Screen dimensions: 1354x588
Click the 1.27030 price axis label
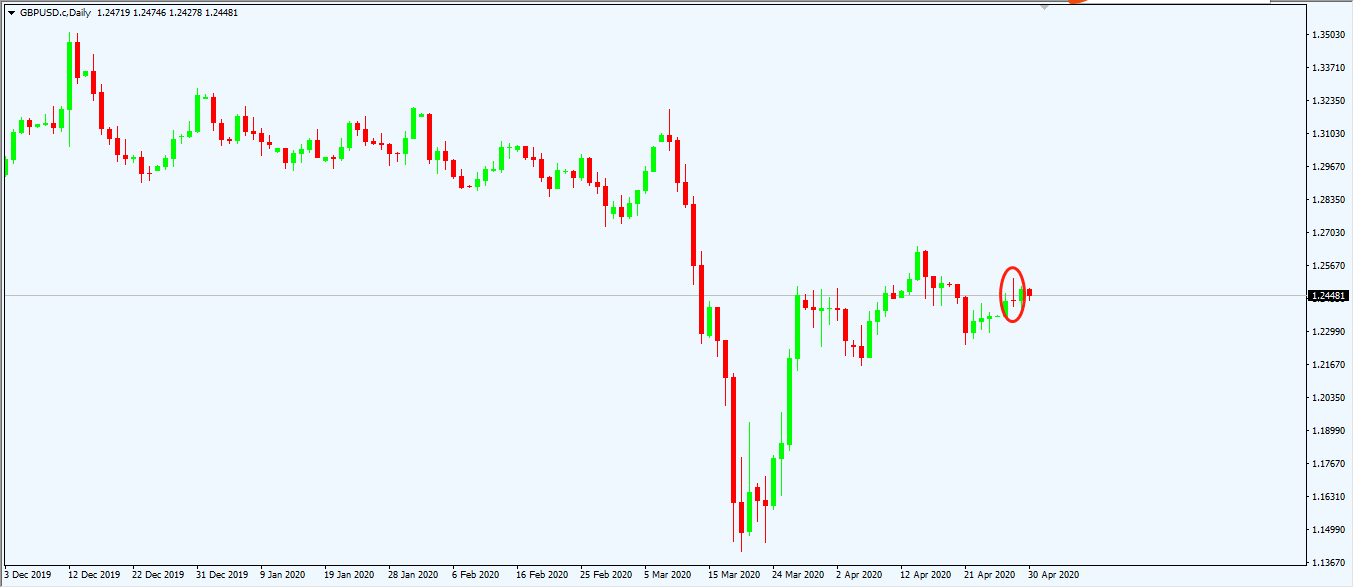coord(1329,233)
